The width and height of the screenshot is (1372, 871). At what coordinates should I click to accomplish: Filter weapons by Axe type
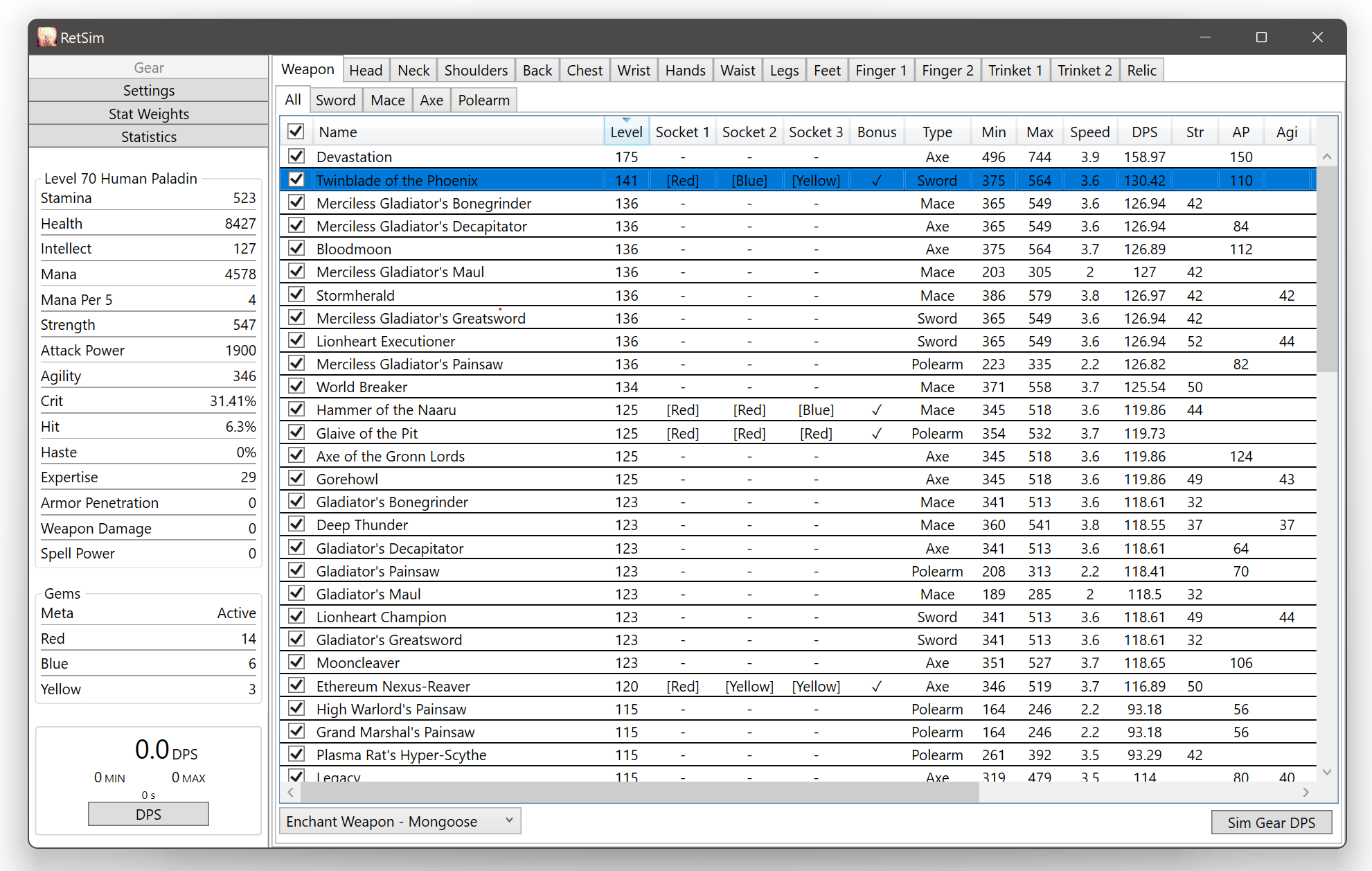[433, 99]
